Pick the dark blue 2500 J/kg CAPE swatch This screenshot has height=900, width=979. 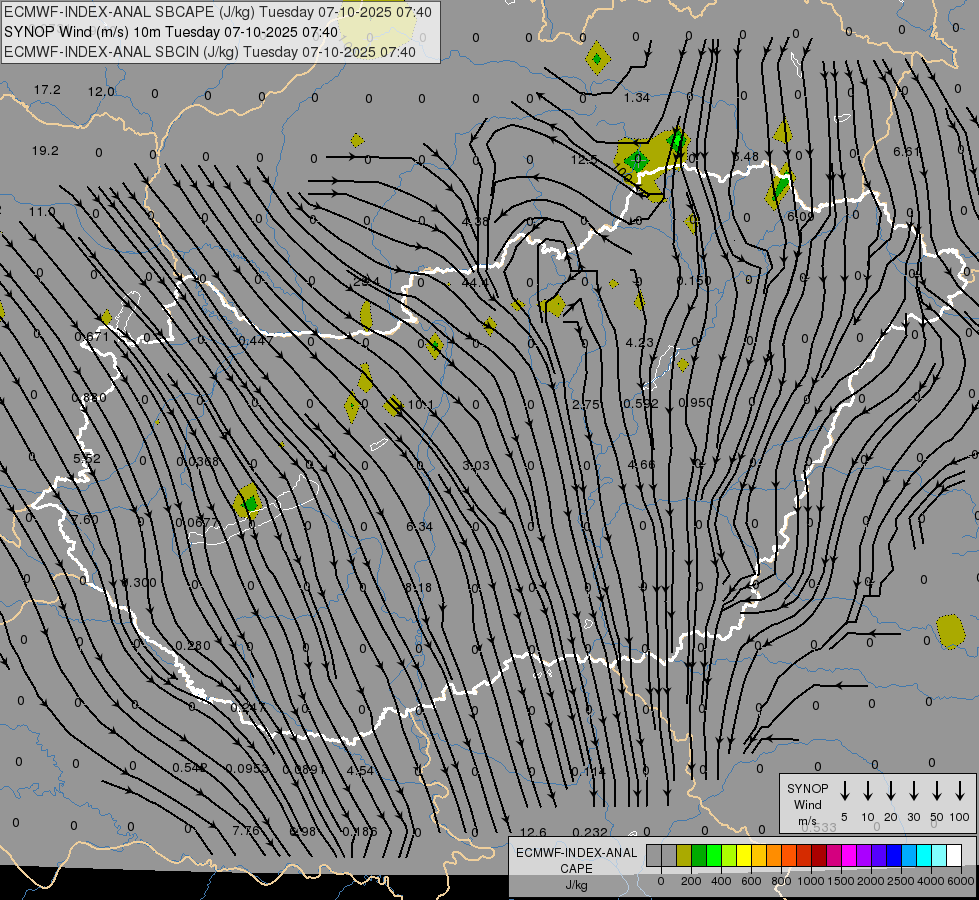click(894, 855)
